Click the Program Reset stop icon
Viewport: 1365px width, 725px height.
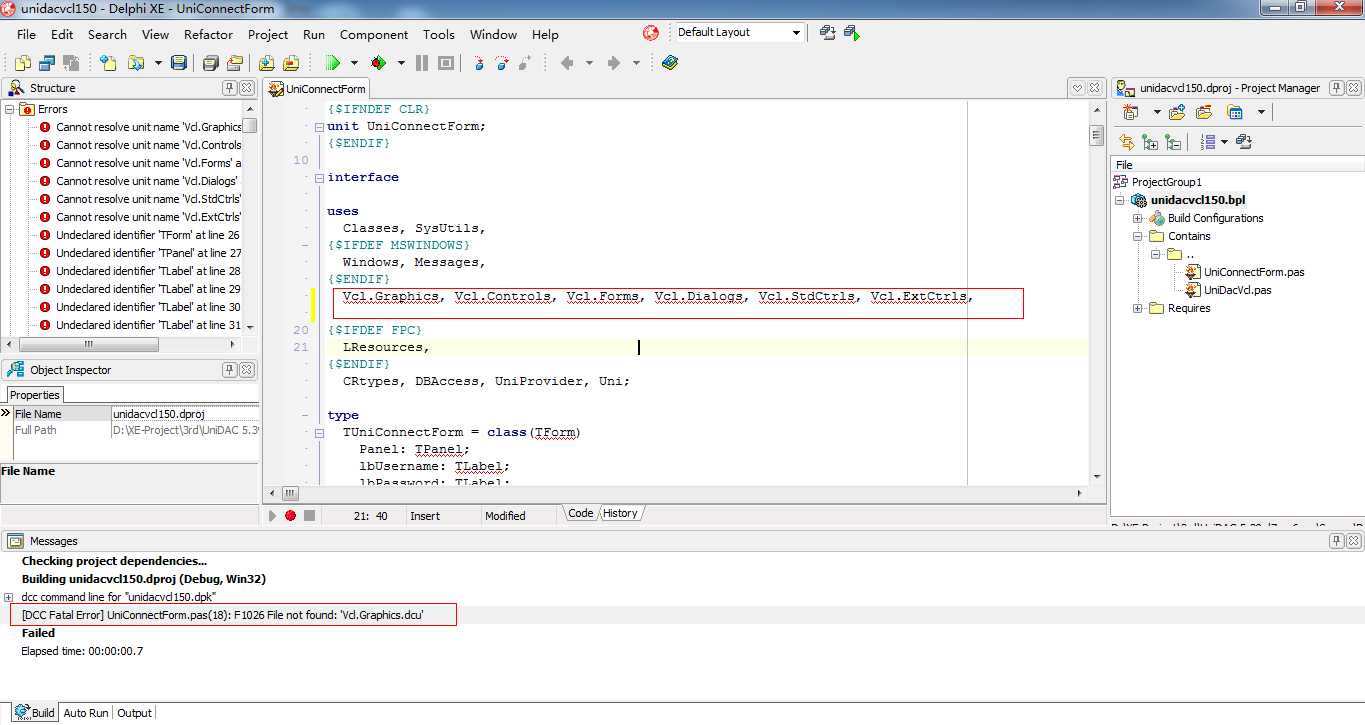[x=446, y=63]
